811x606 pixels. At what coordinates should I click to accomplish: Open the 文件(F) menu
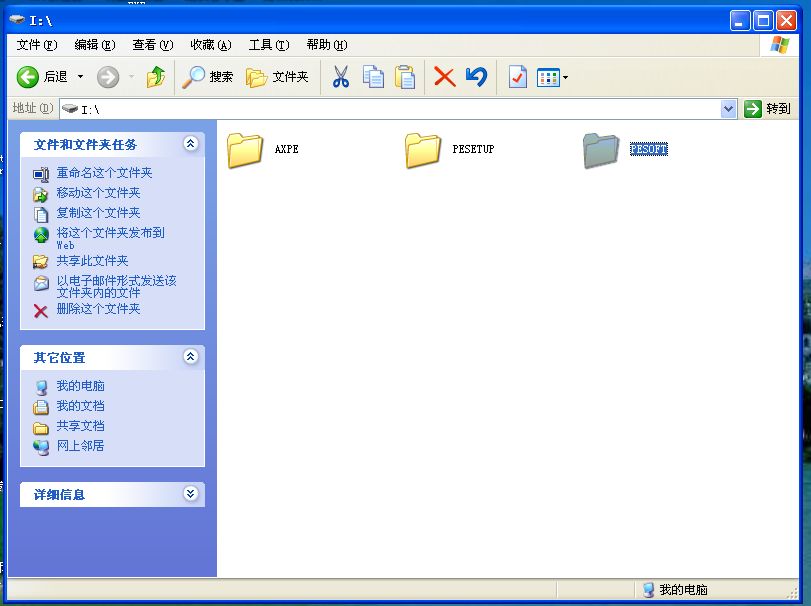pyautogui.click(x=37, y=45)
